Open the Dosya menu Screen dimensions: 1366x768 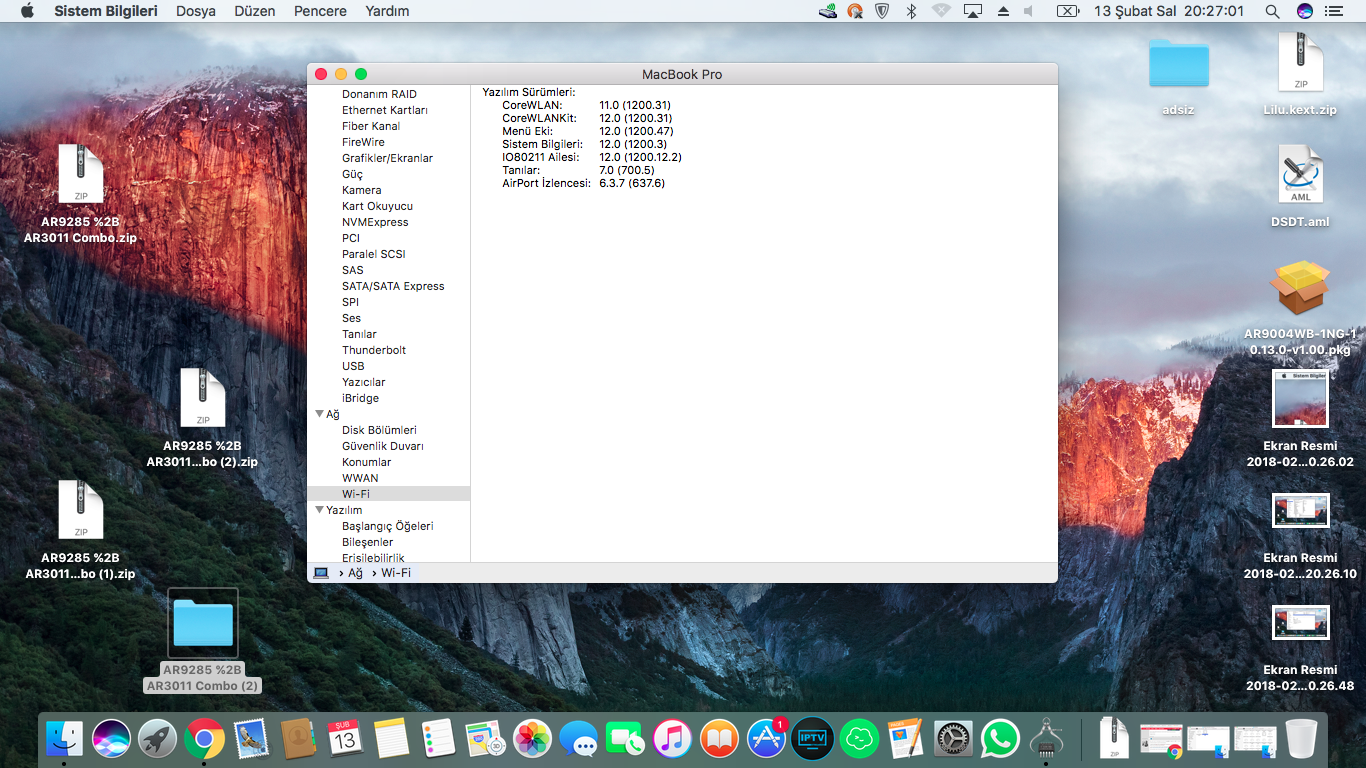(x=196, y=11)
